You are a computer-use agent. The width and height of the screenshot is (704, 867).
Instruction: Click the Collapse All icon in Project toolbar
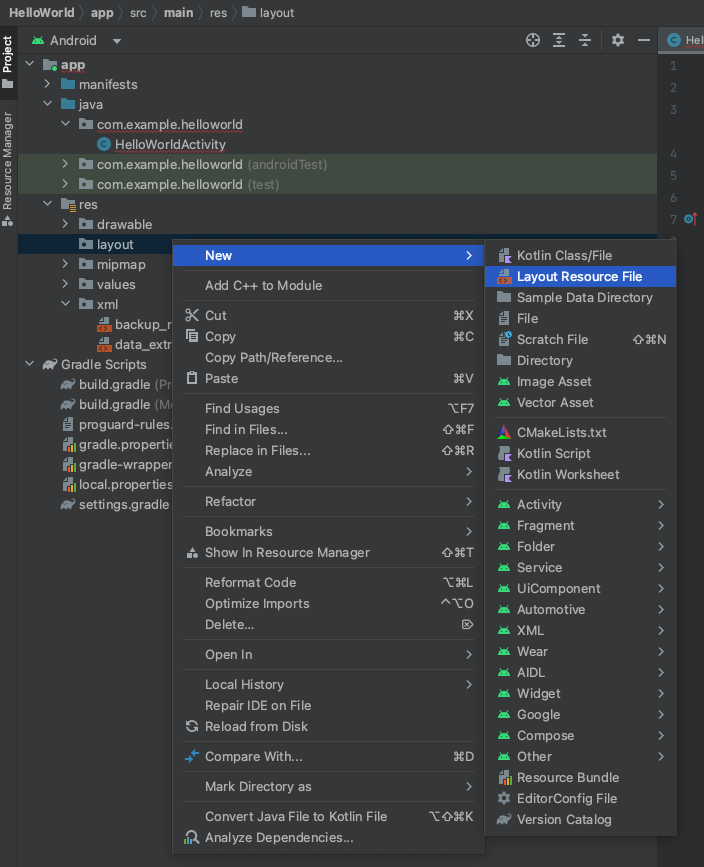[x=585, y=40]
